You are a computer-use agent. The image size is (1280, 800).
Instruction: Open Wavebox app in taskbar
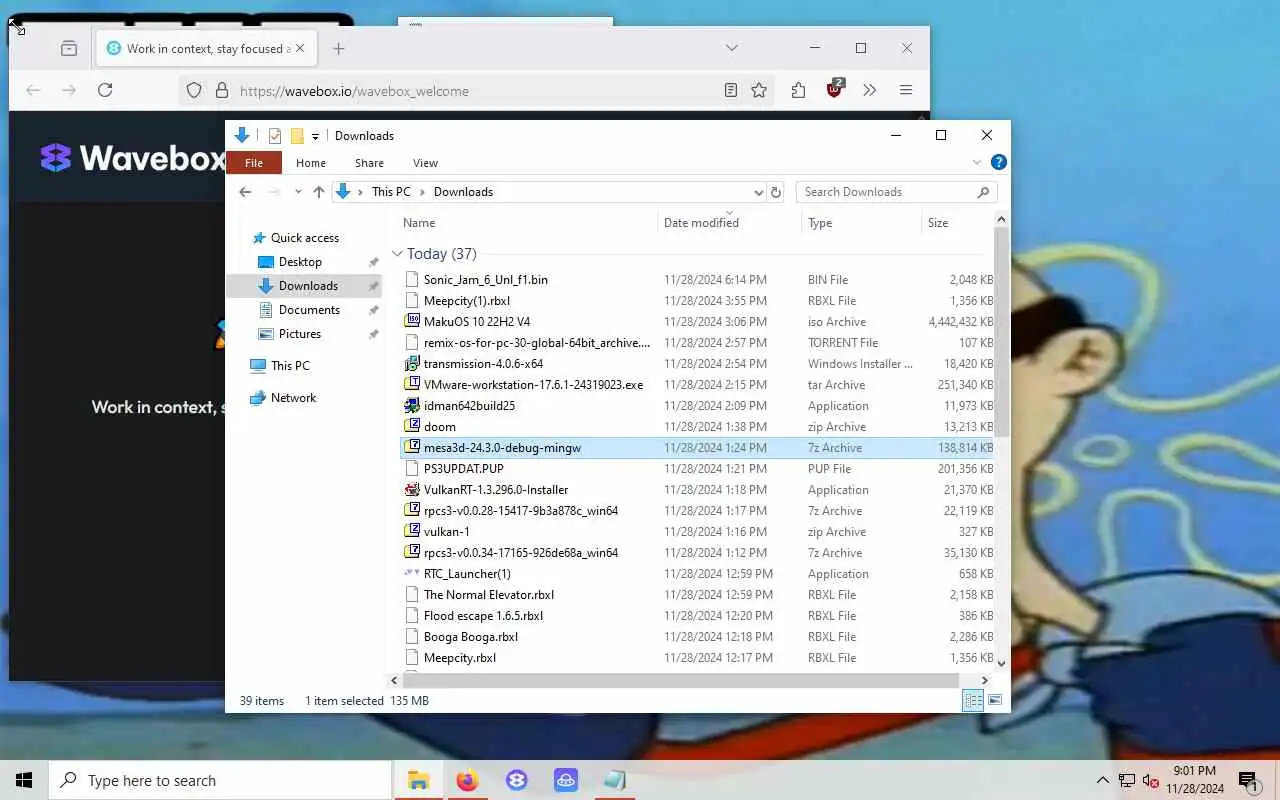click(516, 780)
